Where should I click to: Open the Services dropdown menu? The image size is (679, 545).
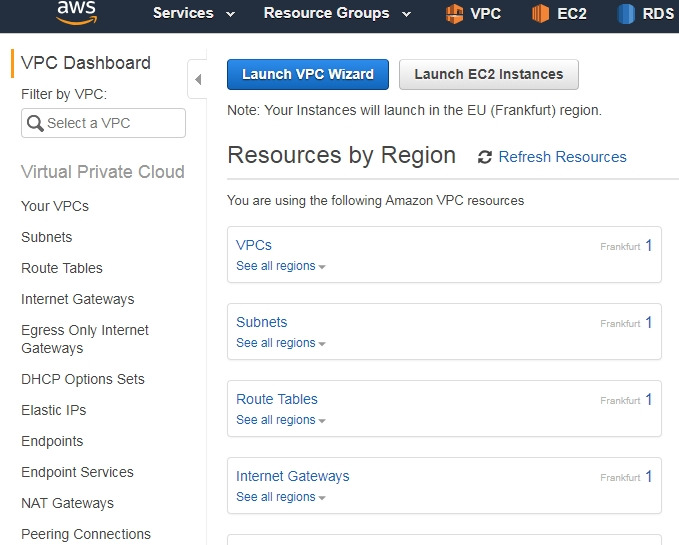pos(194,13)
